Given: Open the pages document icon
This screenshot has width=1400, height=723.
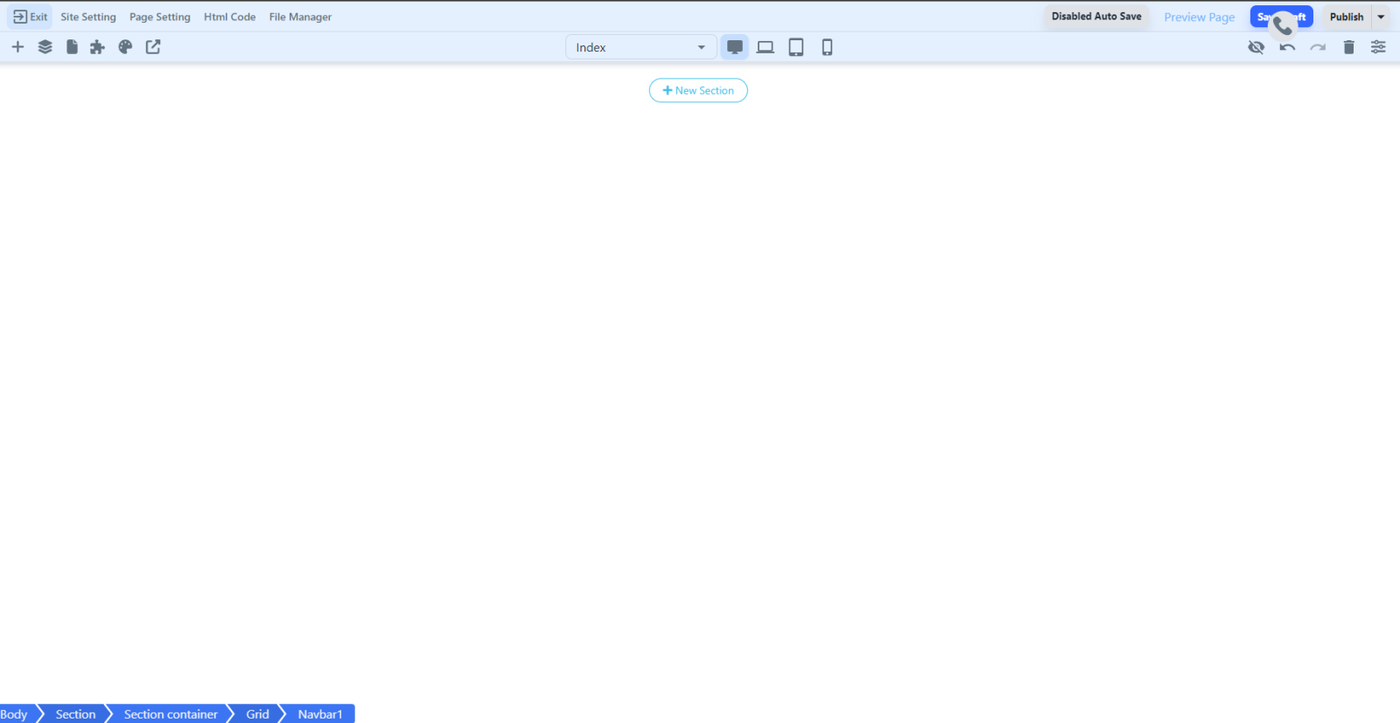Looking at the screenshot, I should [x=72, y=47].
